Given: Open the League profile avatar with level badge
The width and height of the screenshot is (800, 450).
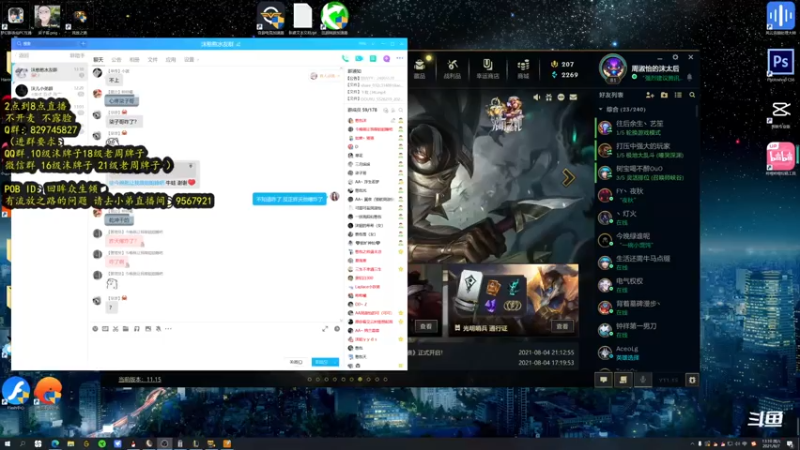Looking at the screenshot, I should point(613,68).
